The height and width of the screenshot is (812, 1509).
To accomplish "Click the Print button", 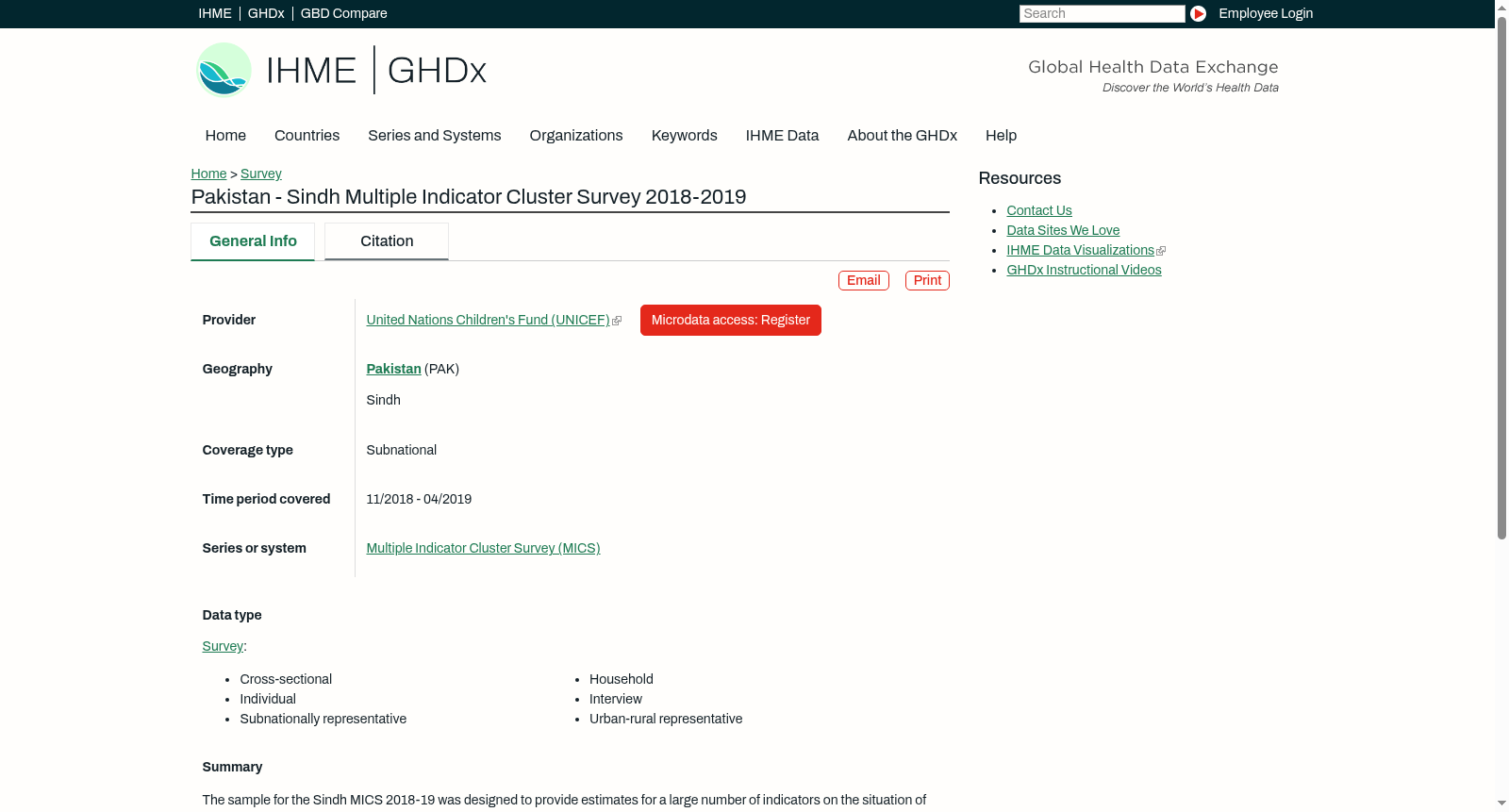I will pos(927,280).
